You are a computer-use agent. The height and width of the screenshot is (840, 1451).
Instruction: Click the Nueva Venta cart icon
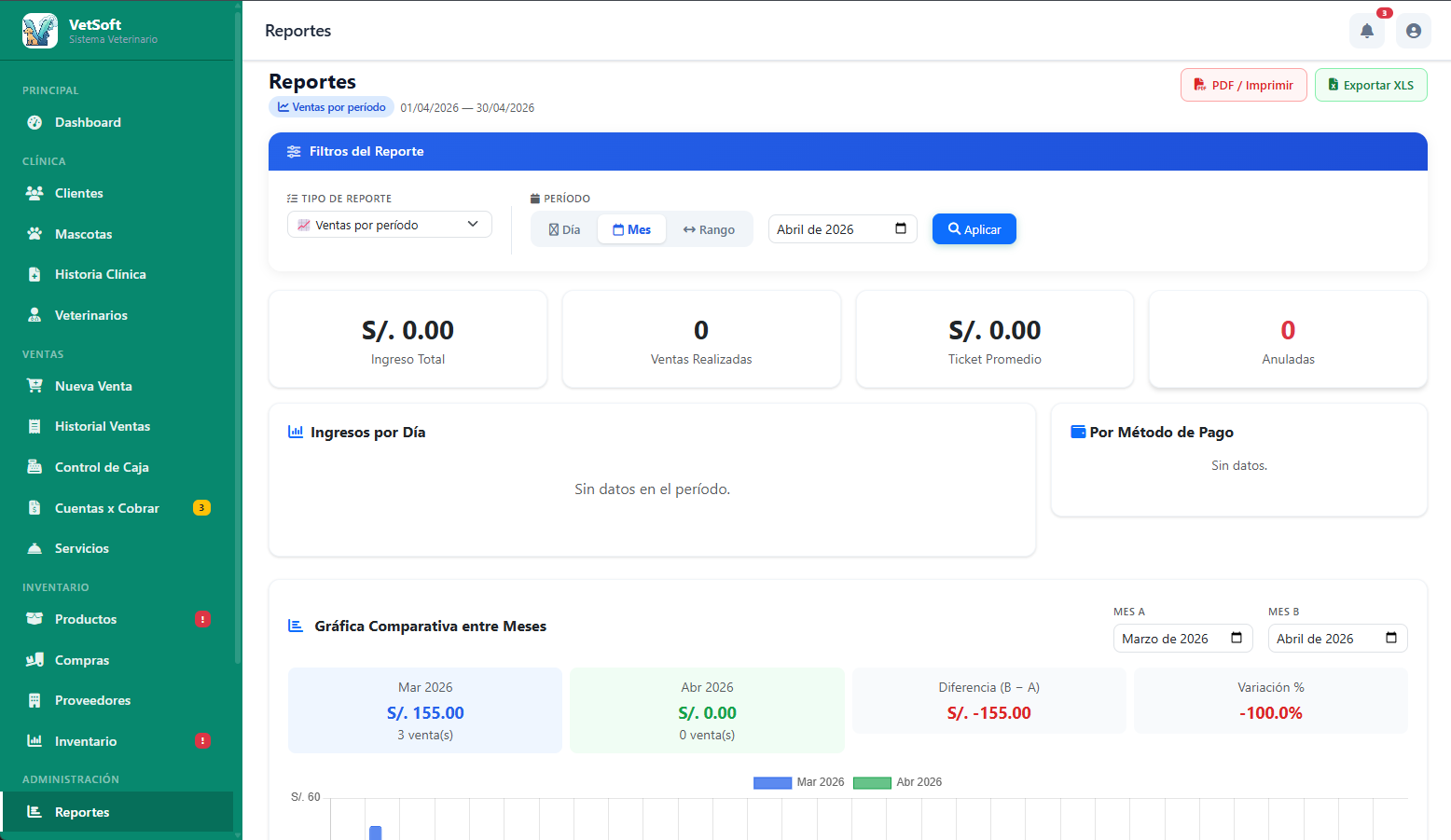(x=35, y=386)
